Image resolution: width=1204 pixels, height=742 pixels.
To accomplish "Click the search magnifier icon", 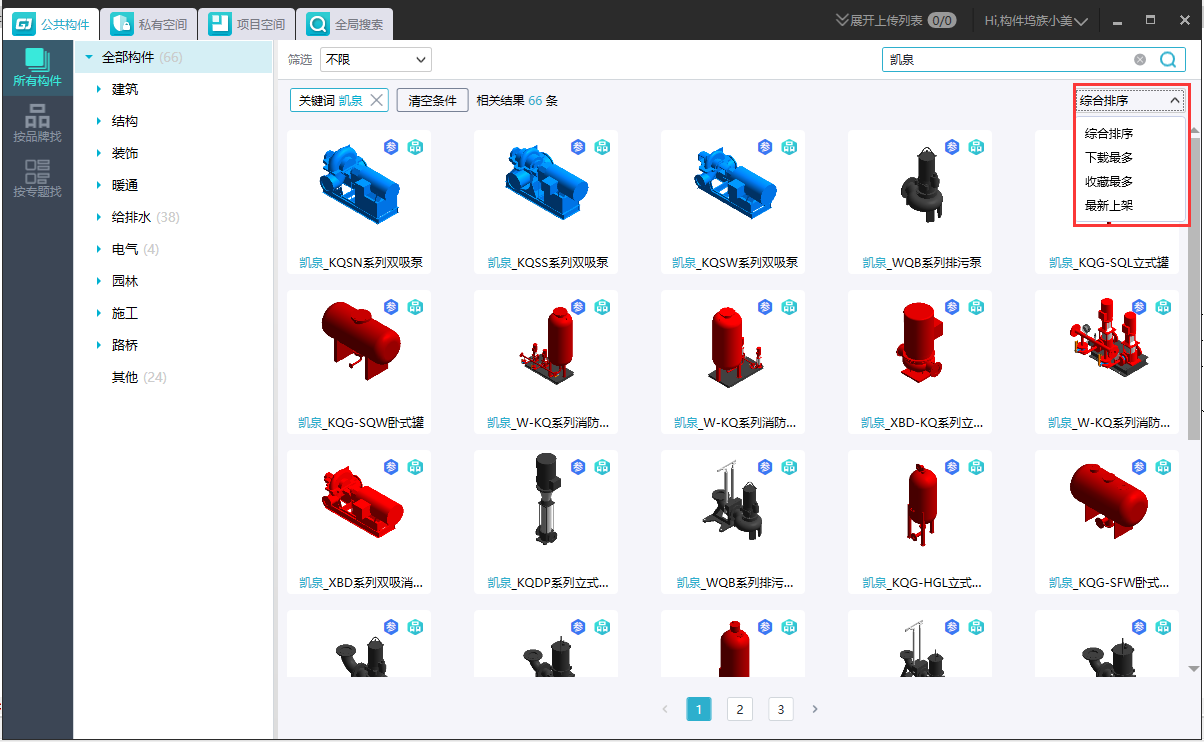I will (1167, 60).
